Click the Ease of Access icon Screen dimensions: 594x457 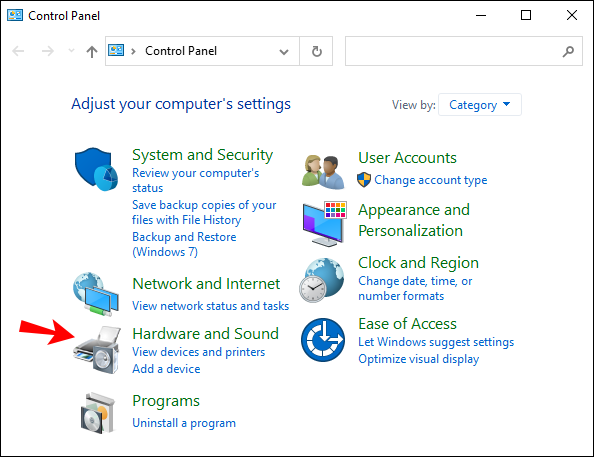click(x=323, y=340)
